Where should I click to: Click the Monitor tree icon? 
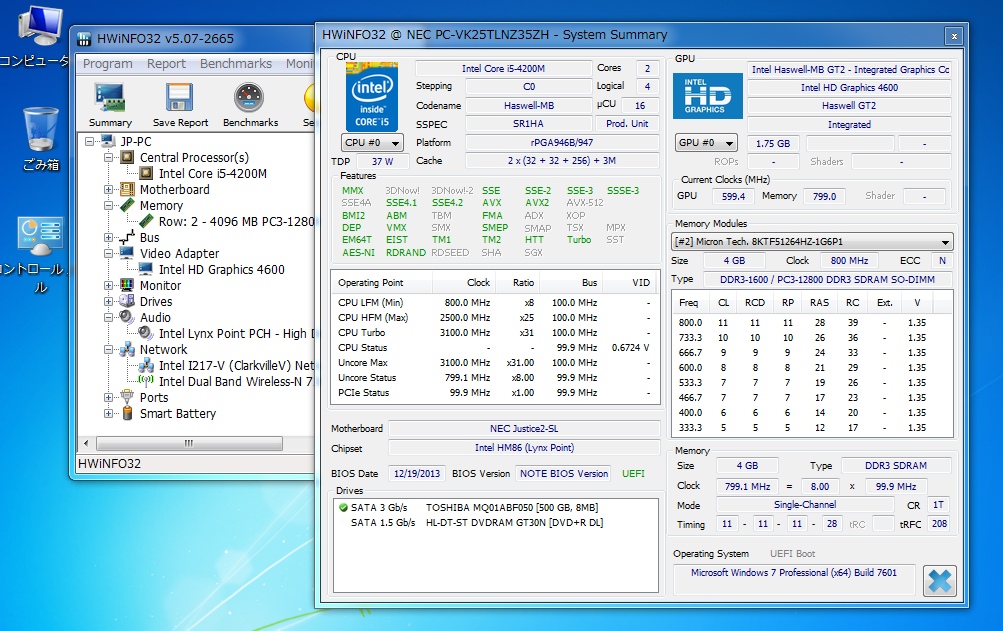click(127, 285)
